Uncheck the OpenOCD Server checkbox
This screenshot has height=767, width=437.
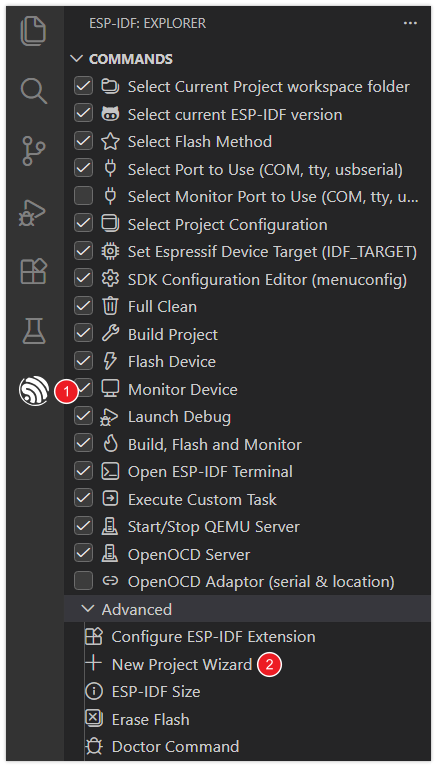click(x=83, y=554)
